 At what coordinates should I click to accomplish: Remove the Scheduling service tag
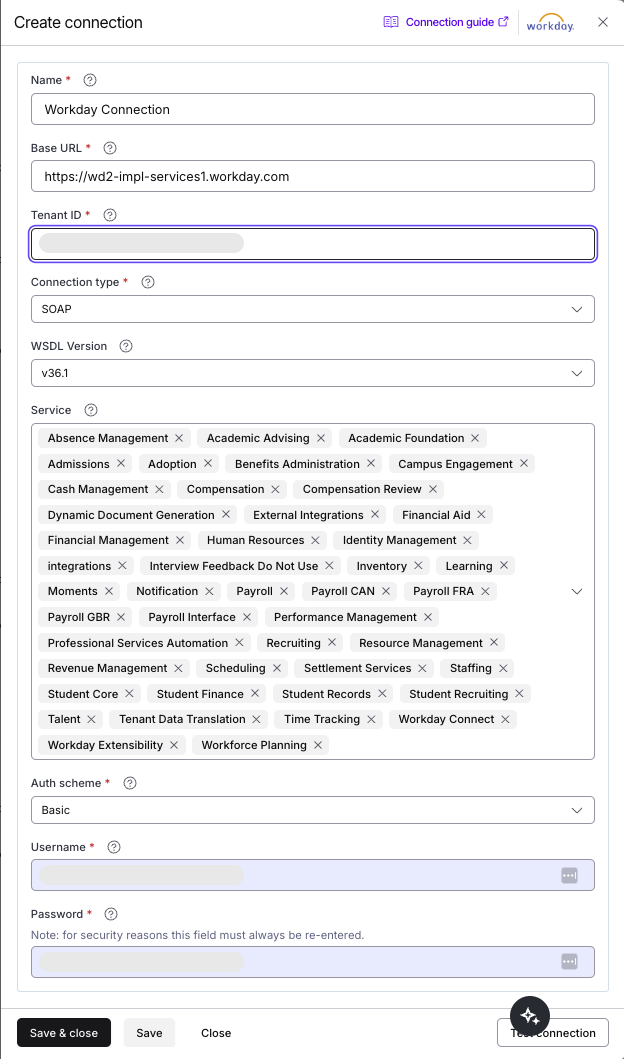coord(277,668)
